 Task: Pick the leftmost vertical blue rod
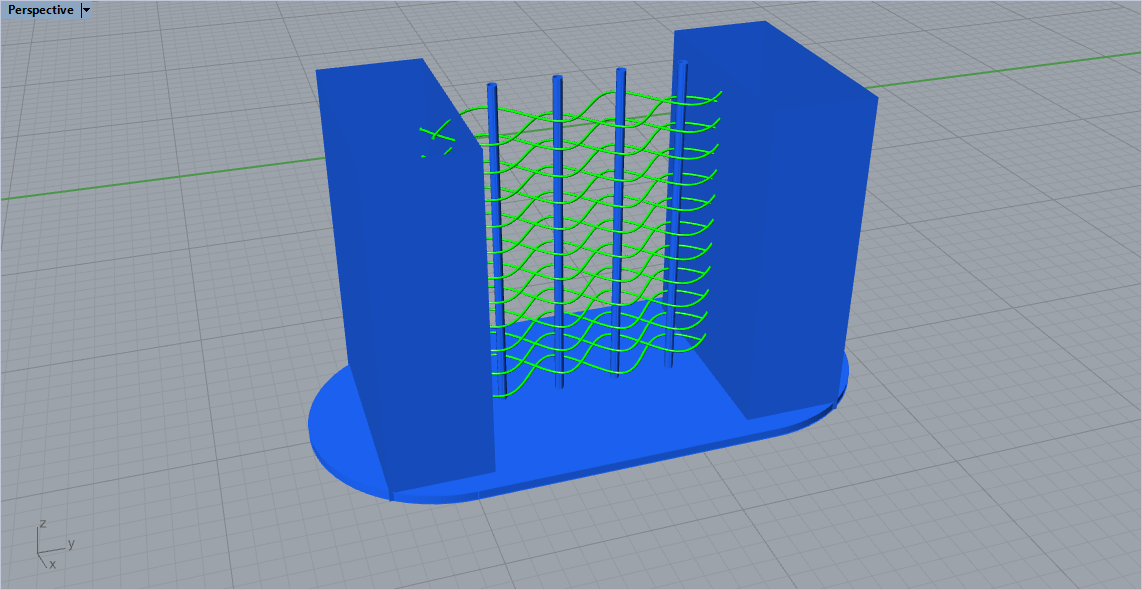pos(497,240)
